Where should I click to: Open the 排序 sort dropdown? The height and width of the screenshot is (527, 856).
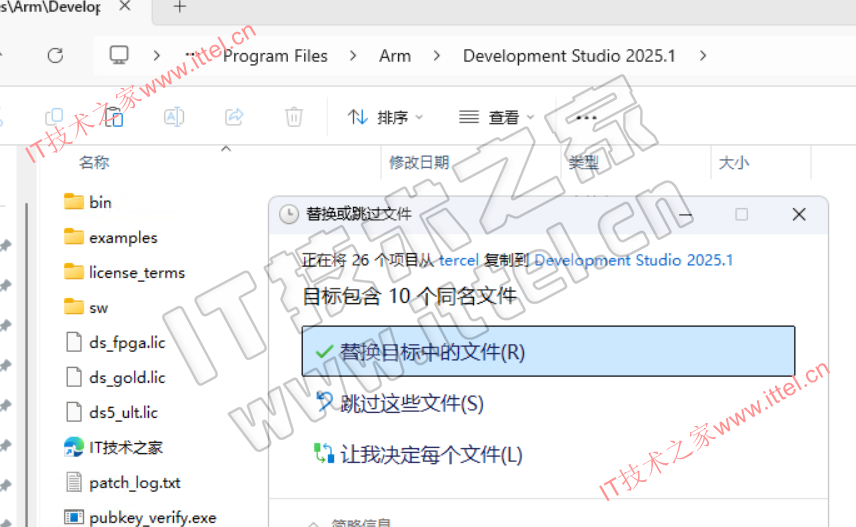point(385,118)
